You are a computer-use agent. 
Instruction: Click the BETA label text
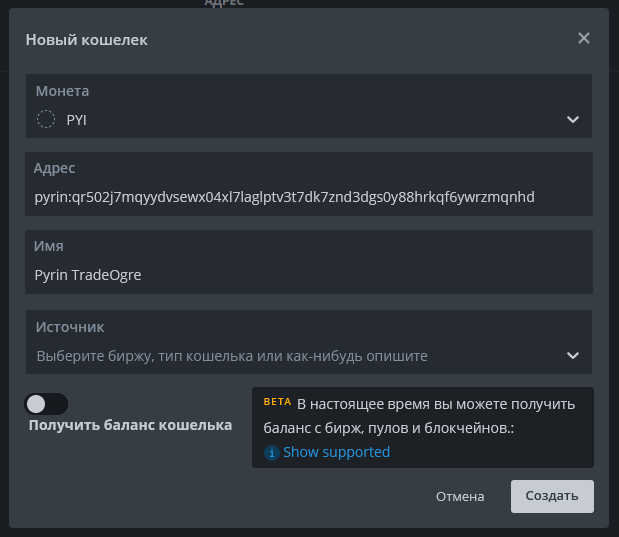pyautogui.click(x=277, y=402)
